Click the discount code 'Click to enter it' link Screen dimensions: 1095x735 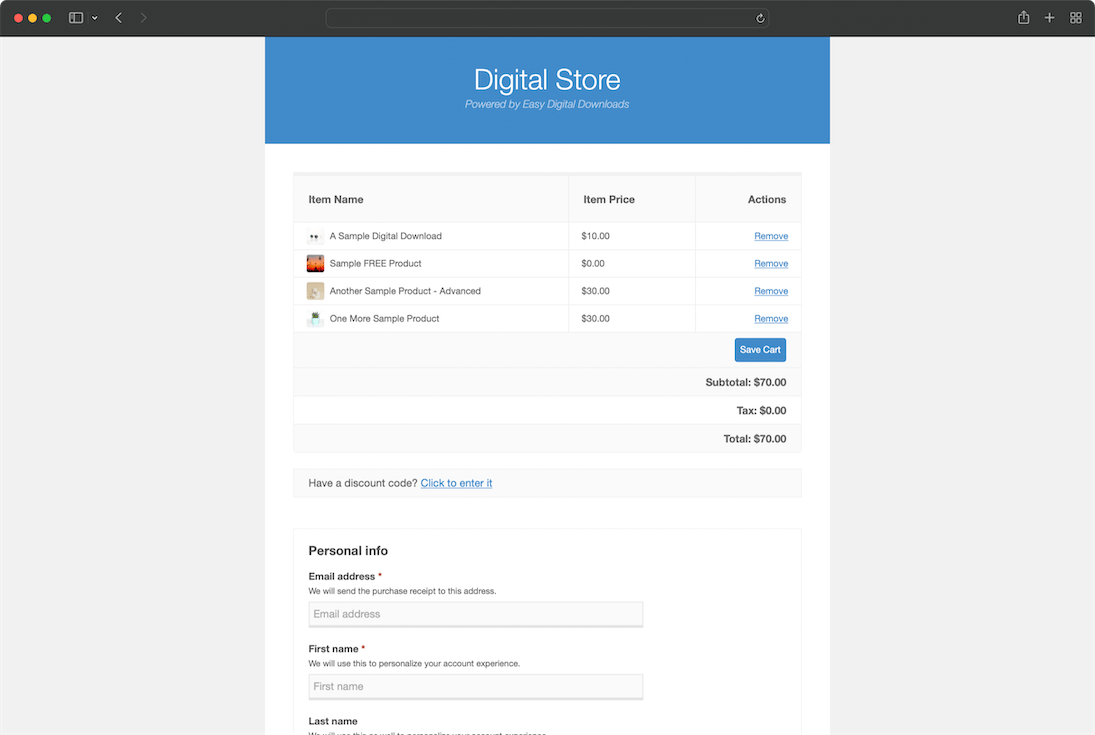click(456, 483)
